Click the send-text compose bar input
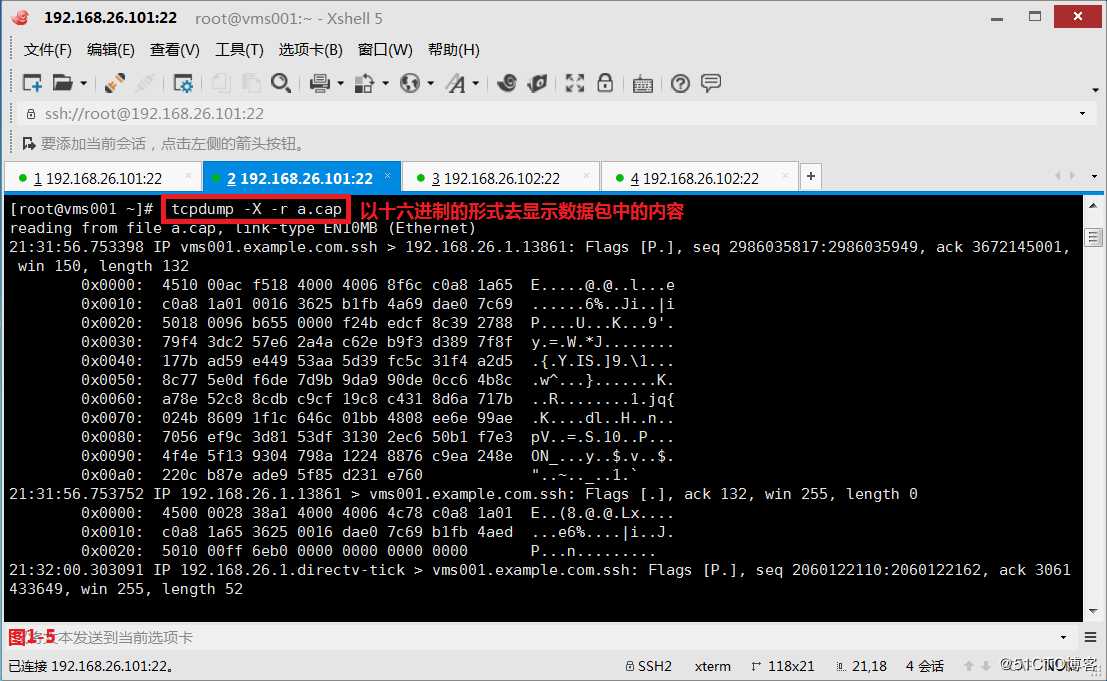The height and width of the screenshot is (681, 1107). pos(529,637)
